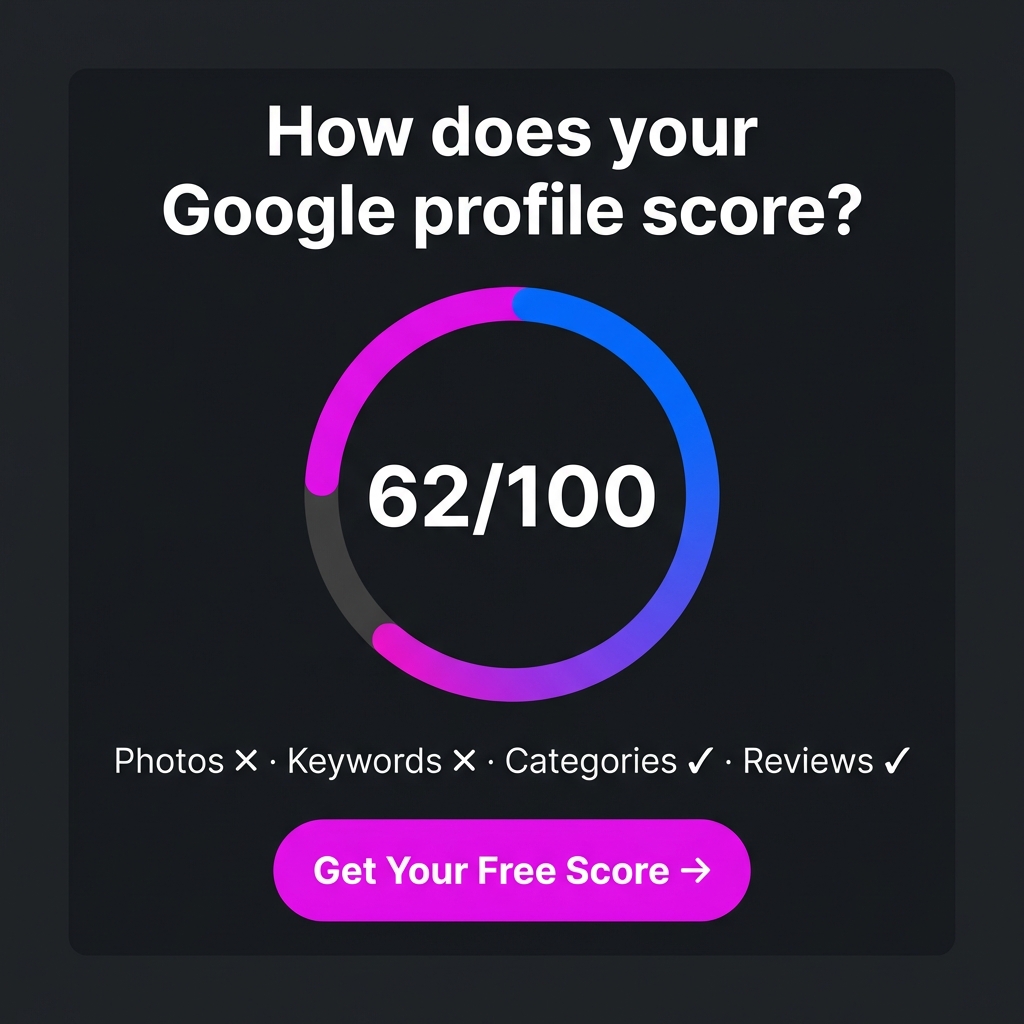
Task: Click the Categories label
Action: click(591, 761)
